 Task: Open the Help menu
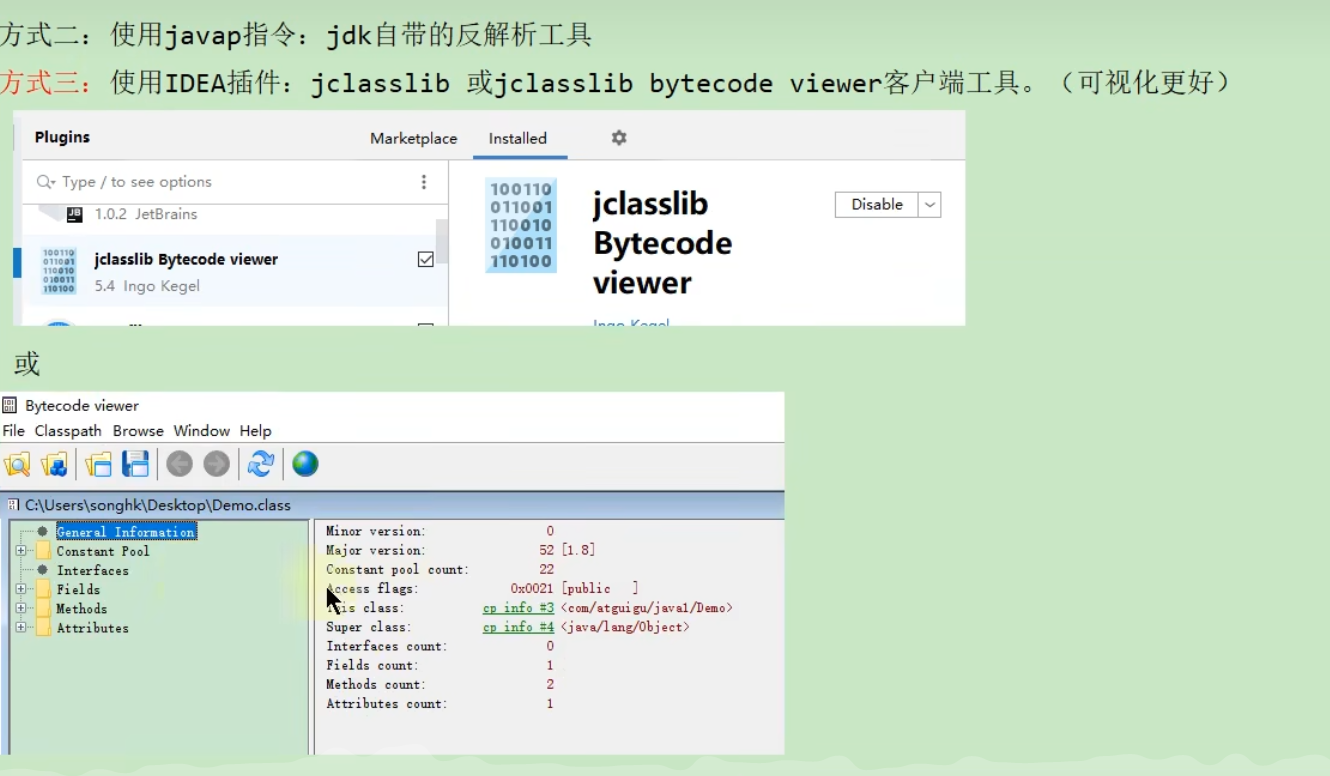(x=255, y=431)
